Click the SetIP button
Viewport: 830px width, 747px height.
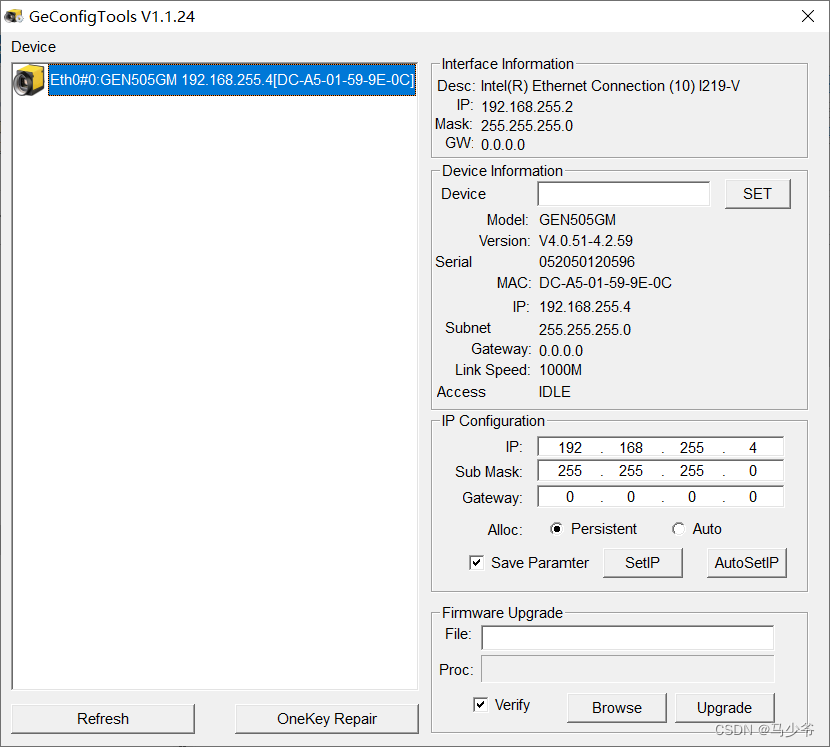coord(642,562)
